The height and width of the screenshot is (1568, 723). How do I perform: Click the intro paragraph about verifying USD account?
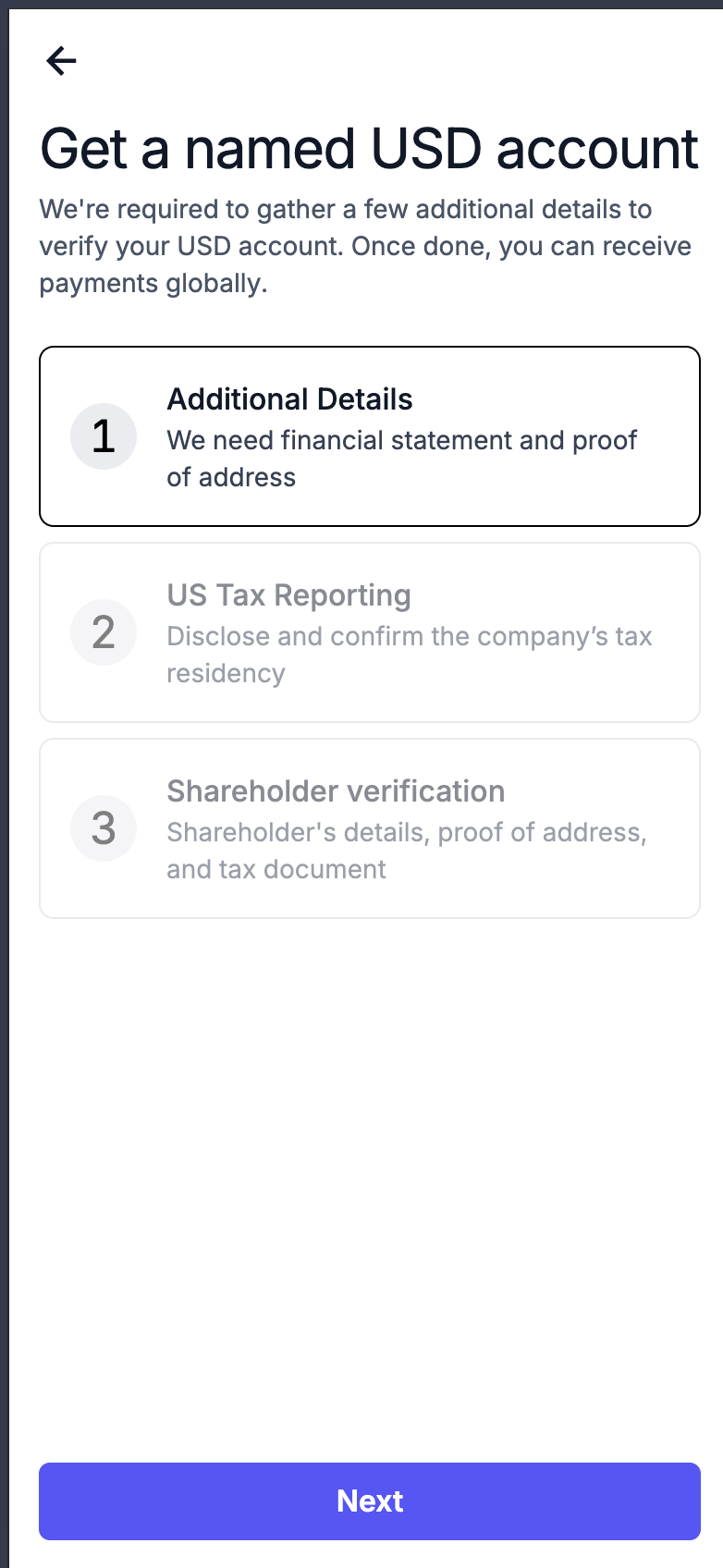pos(365,246)
